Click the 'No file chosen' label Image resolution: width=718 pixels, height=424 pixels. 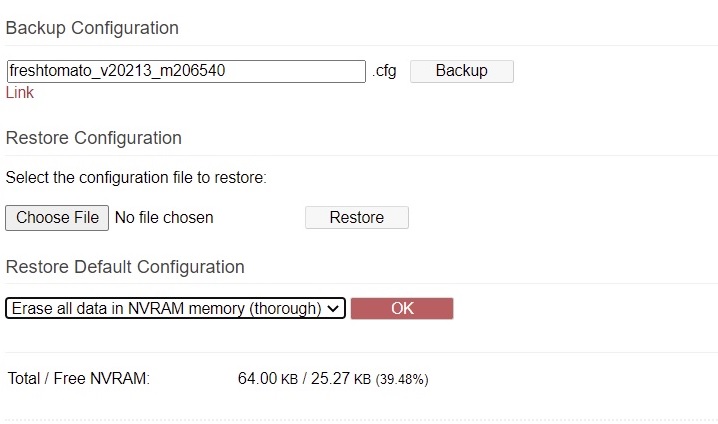click(x=164, y=217)
